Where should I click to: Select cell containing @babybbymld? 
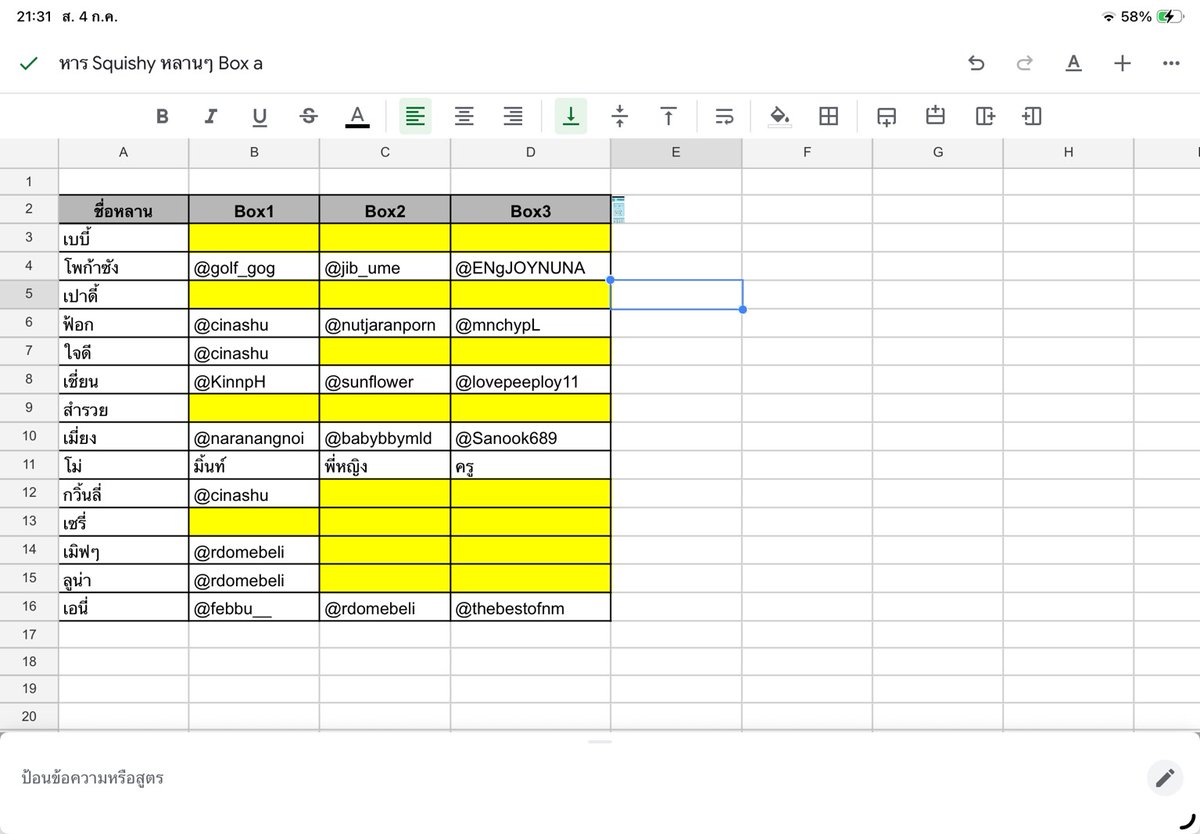pyautogui.click(x=385, y=437)
